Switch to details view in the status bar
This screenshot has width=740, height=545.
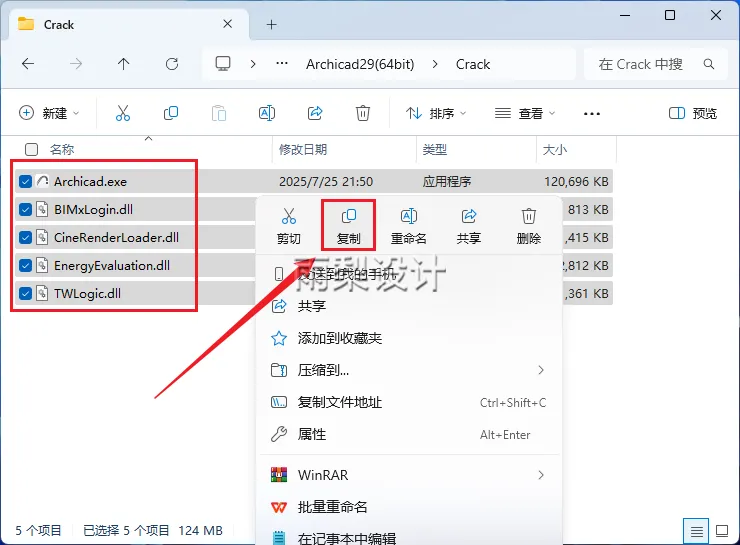696,531
